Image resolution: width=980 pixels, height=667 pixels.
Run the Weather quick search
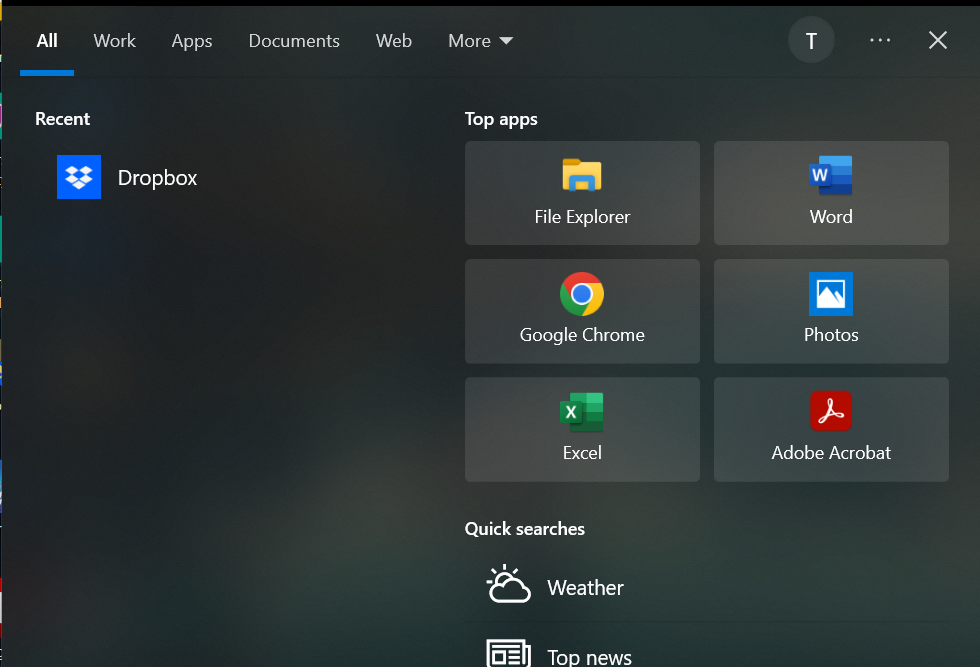point(706,587)
